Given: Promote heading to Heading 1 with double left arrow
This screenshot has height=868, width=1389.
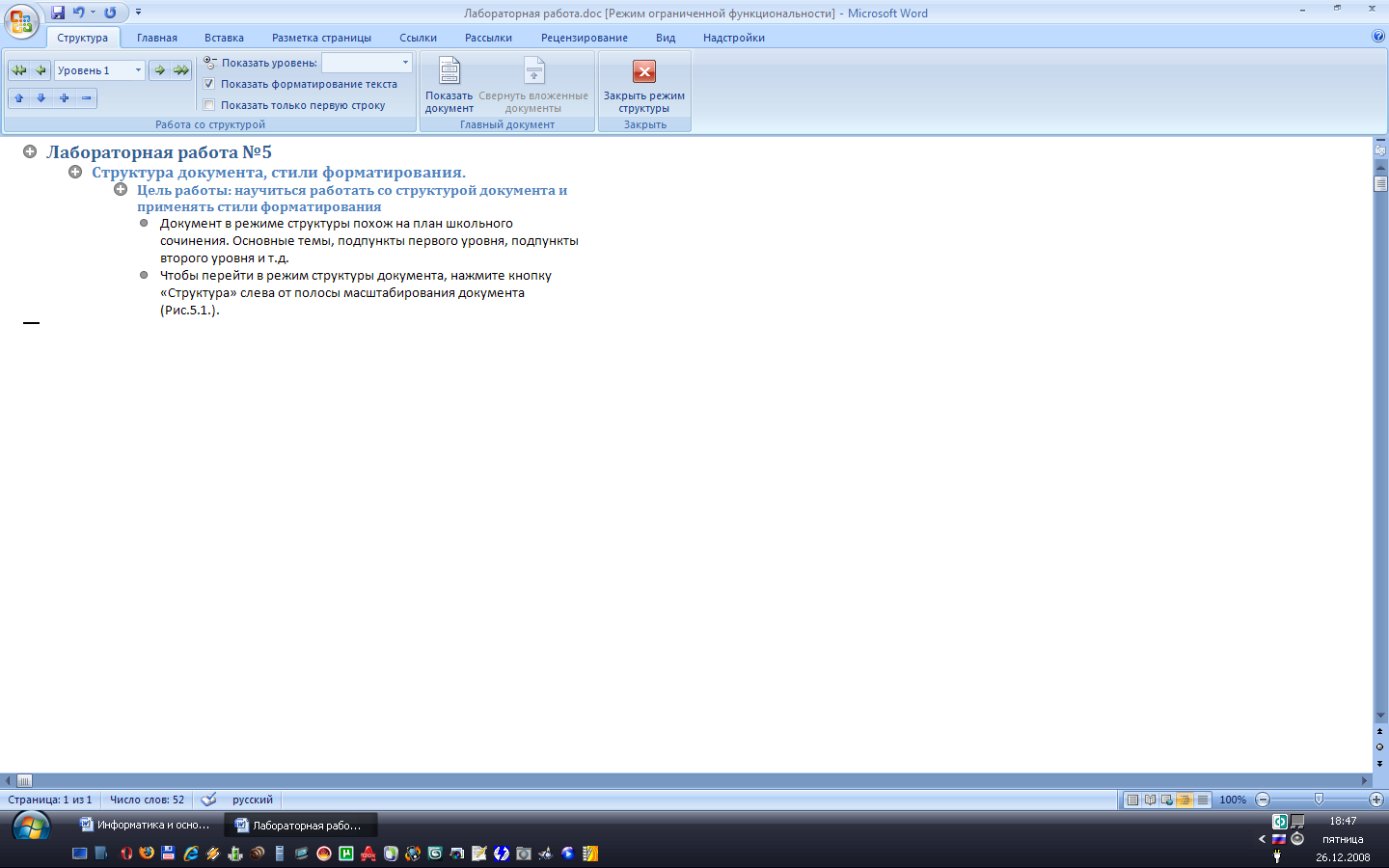Looking at the screenshot, I should [18, 70].
